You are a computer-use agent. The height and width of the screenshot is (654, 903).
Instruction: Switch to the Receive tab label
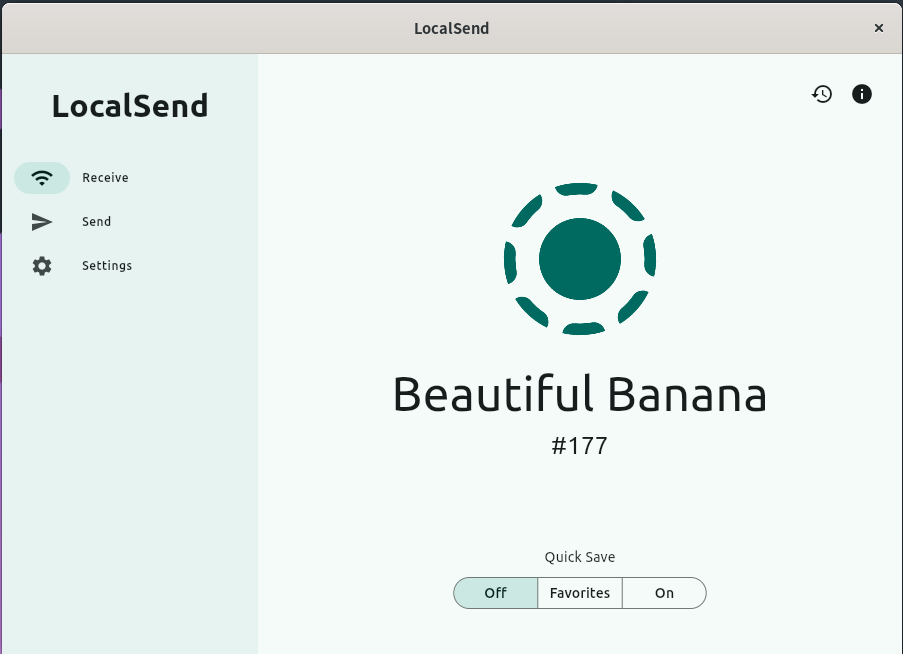coord(105,178)
